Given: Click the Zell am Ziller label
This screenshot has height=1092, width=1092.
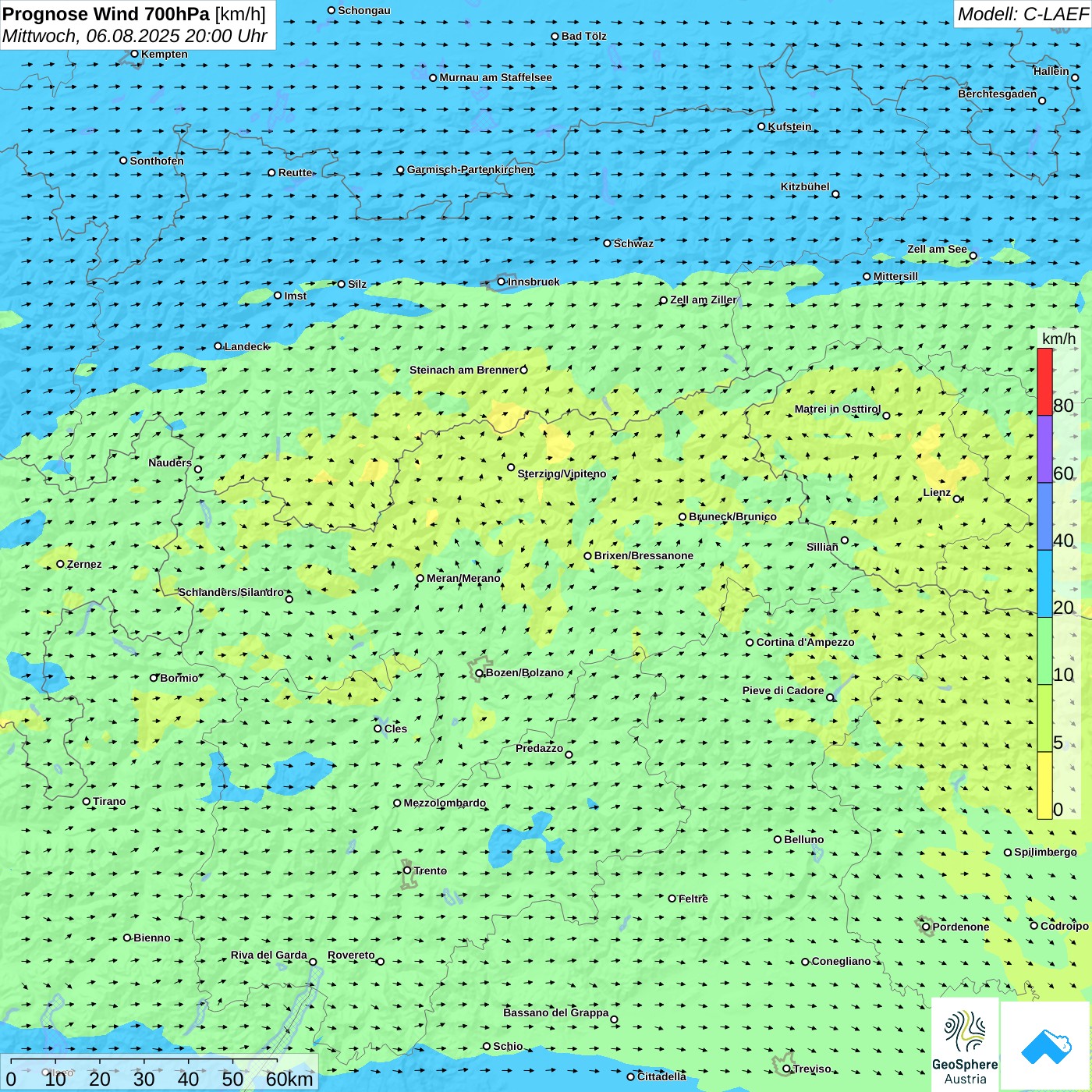Looking at the screenshot, I should pyautogui.click(x=703, y=300).
